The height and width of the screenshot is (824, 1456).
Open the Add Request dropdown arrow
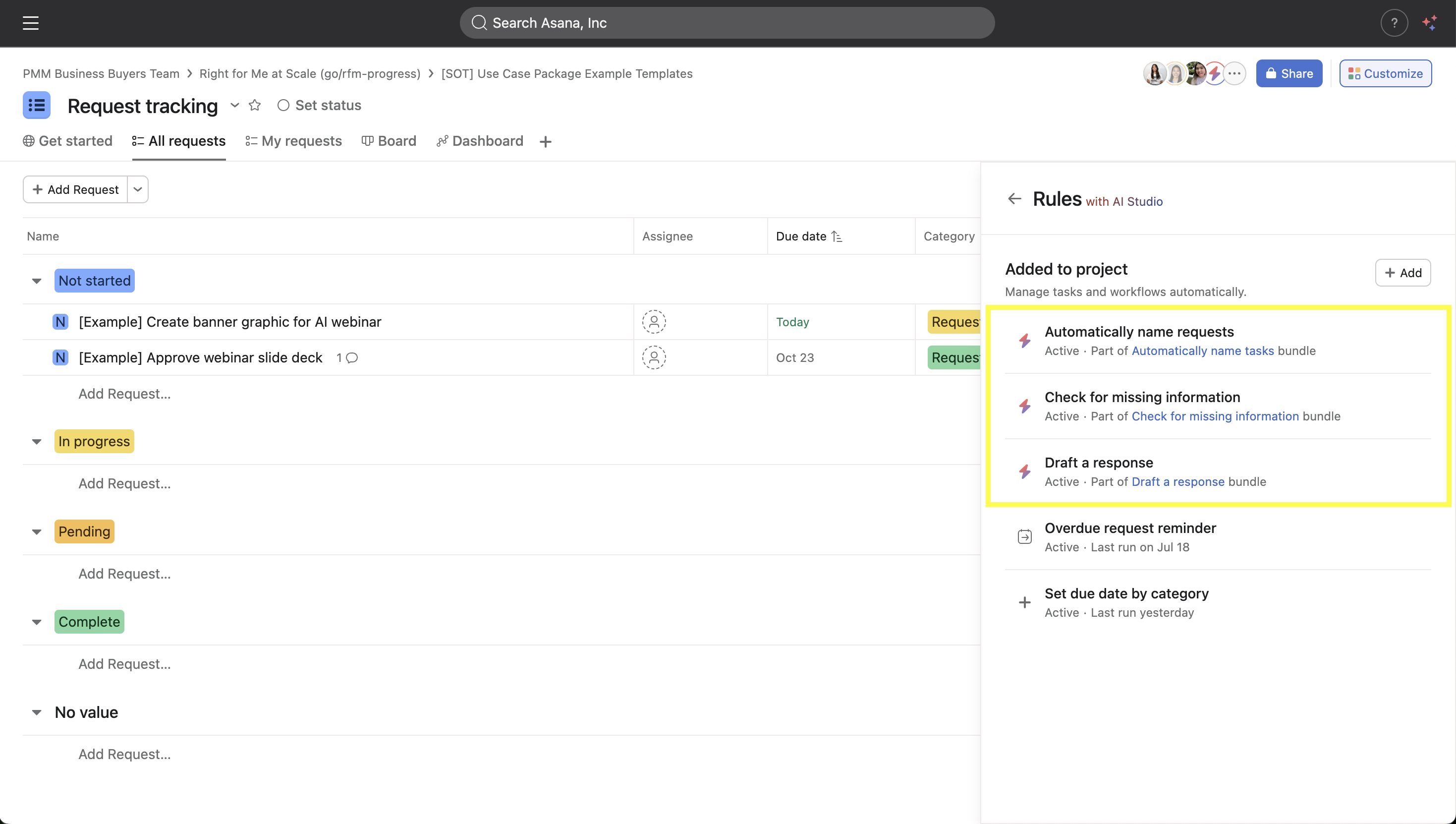pos(137,189)
